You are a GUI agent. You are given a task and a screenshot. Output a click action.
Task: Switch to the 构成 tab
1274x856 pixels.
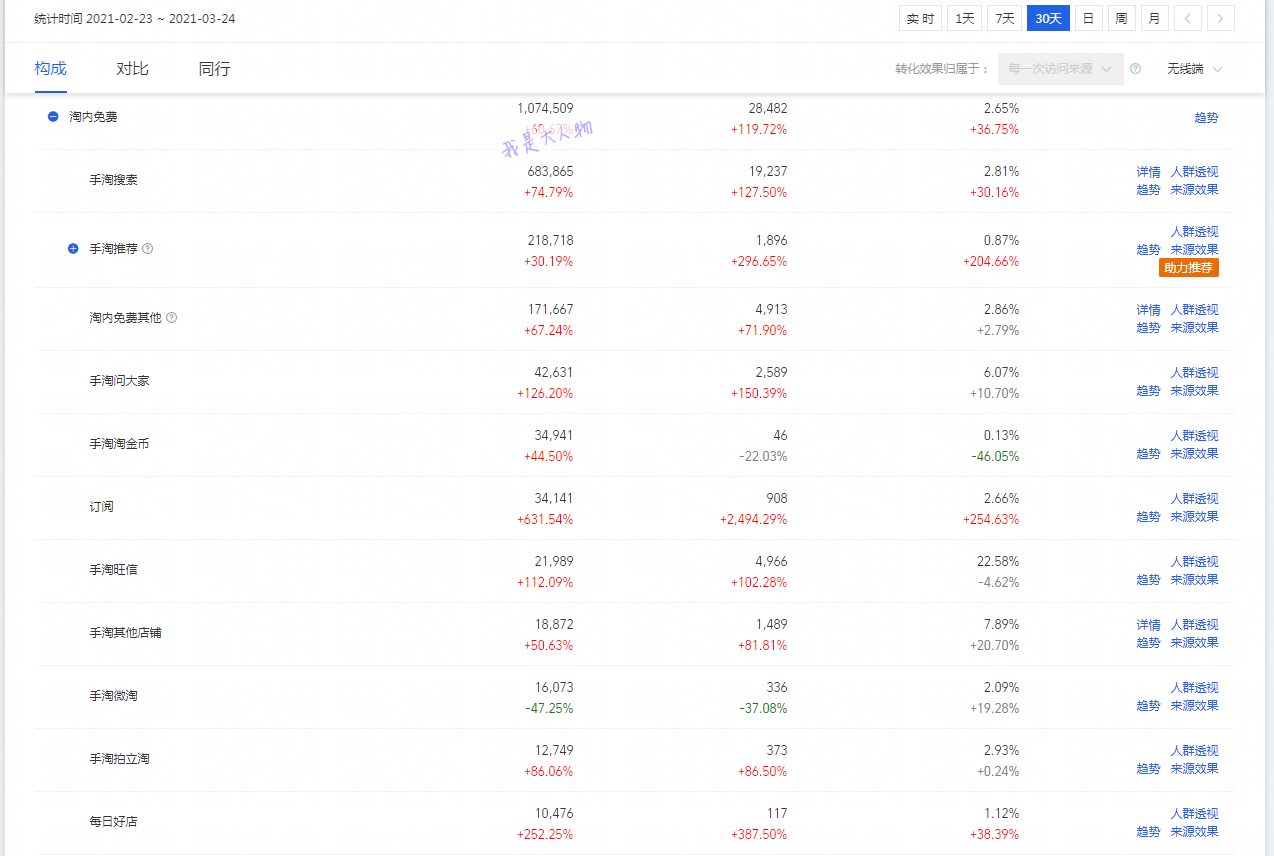[50, 69]
